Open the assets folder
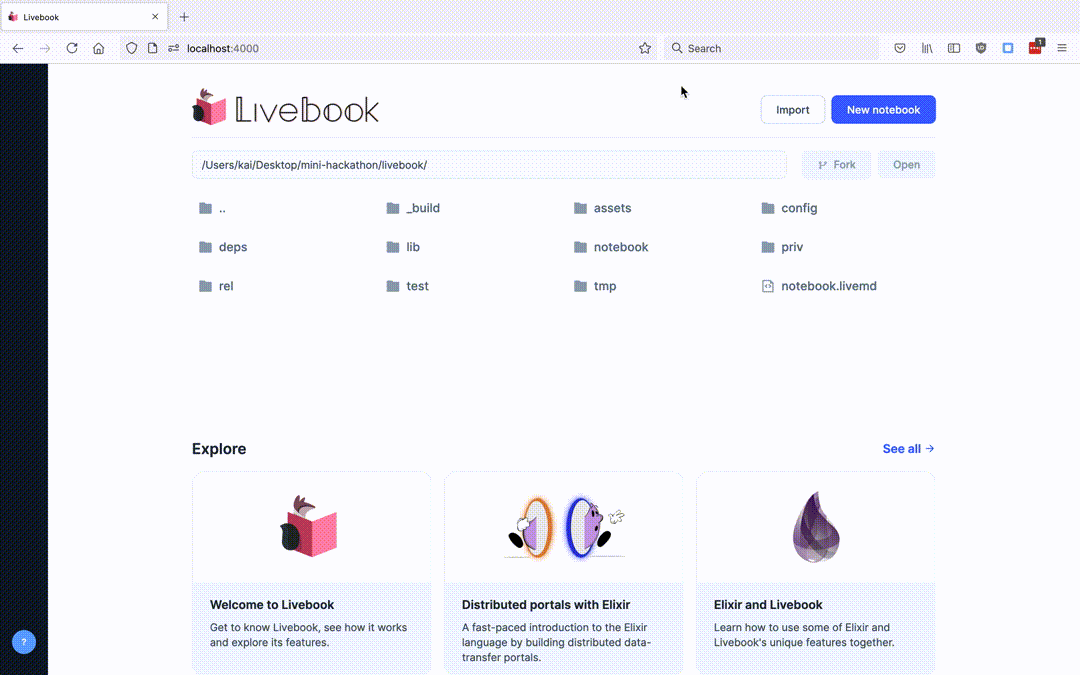1080x675 pixels. click(x=602, y=208)
